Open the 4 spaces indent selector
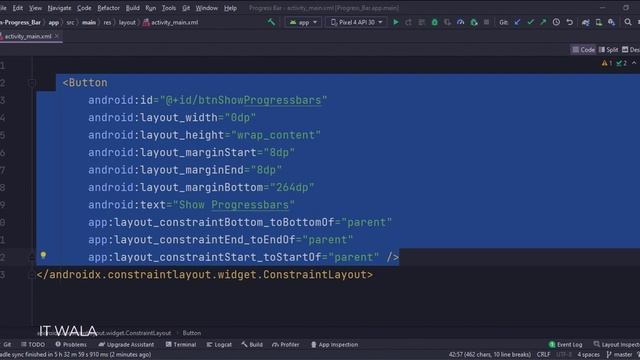The width and height of the screenshot is (640, 360). click(x=588, y=355)
